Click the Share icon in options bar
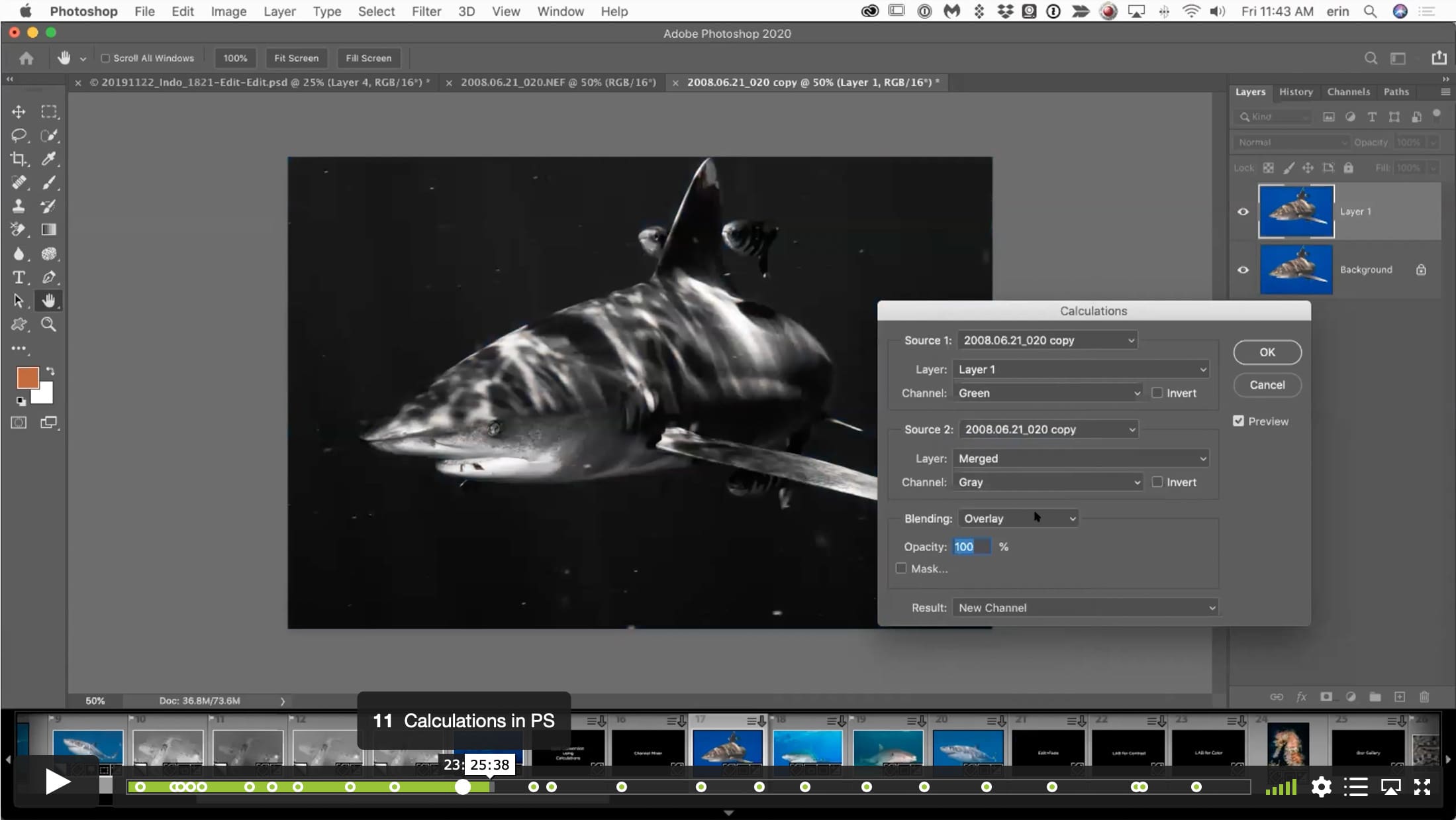The height and width of the screenshot is (820, 1456). coord(1439,58)
